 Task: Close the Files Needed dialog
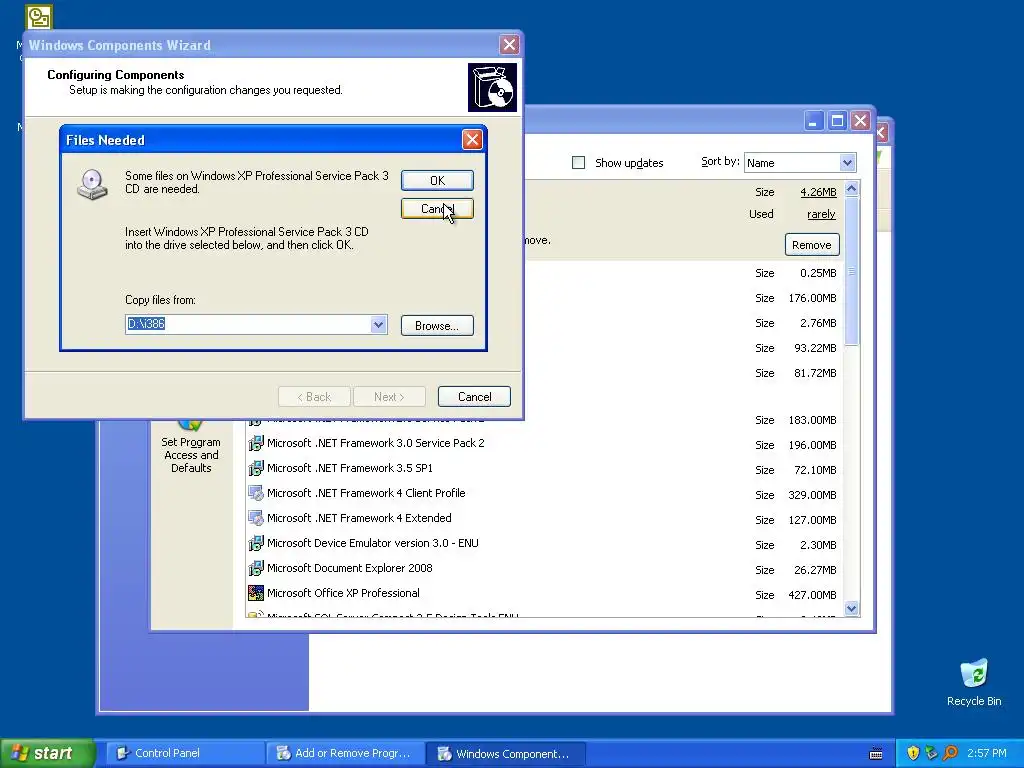[x=472, y=139]
